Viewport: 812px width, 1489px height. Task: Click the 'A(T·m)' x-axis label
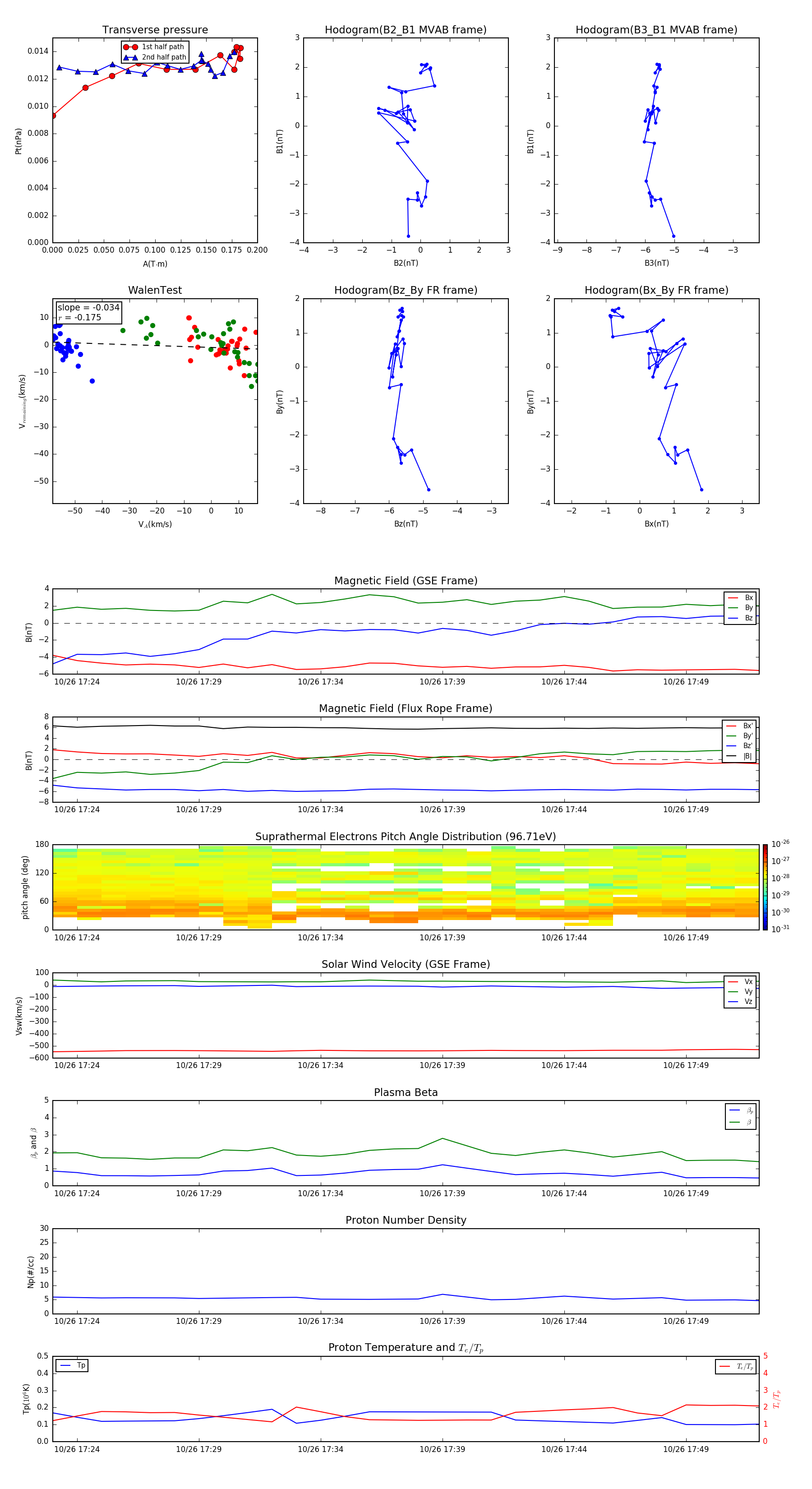click(155, 264)
